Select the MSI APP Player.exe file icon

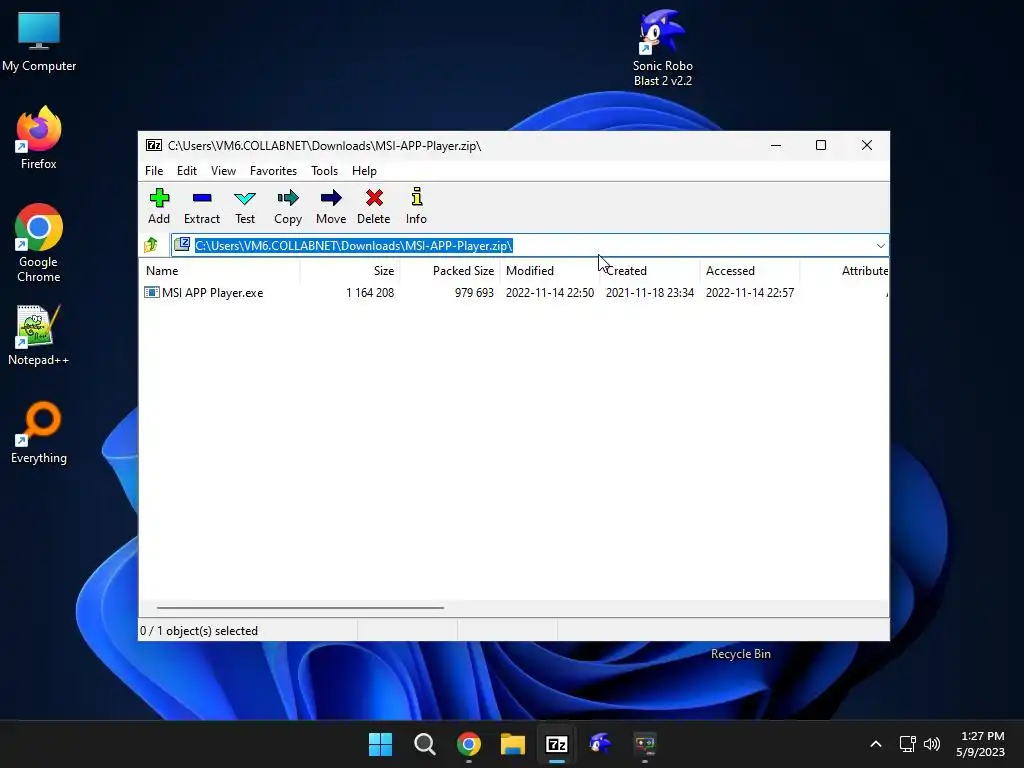[x=152, y=293]
